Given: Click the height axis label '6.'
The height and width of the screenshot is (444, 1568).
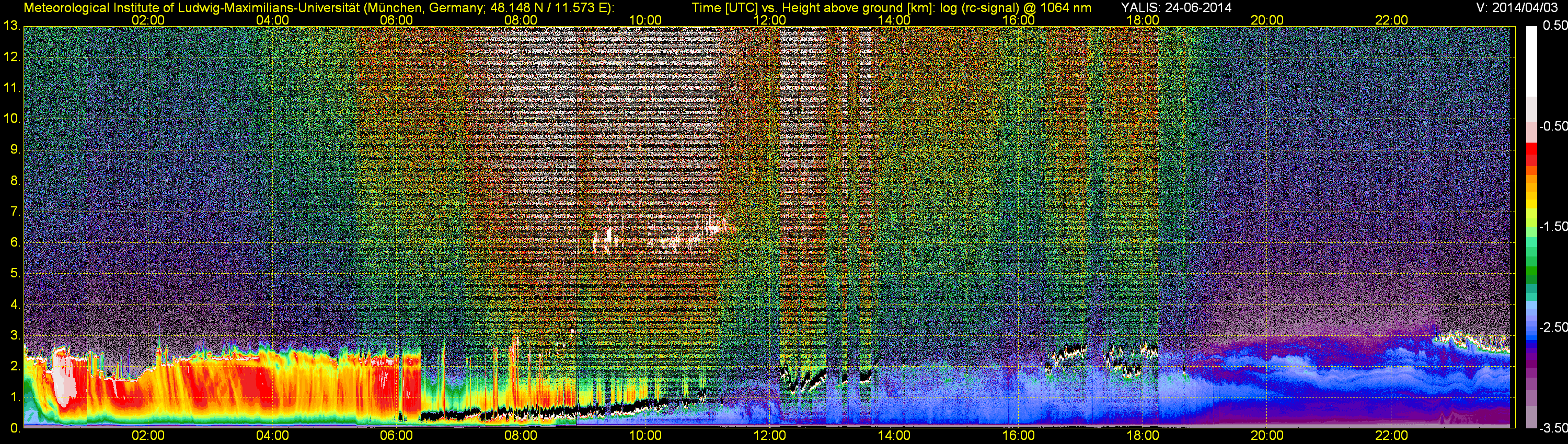Looking at the screenshot, I should [x=15, y=243].
